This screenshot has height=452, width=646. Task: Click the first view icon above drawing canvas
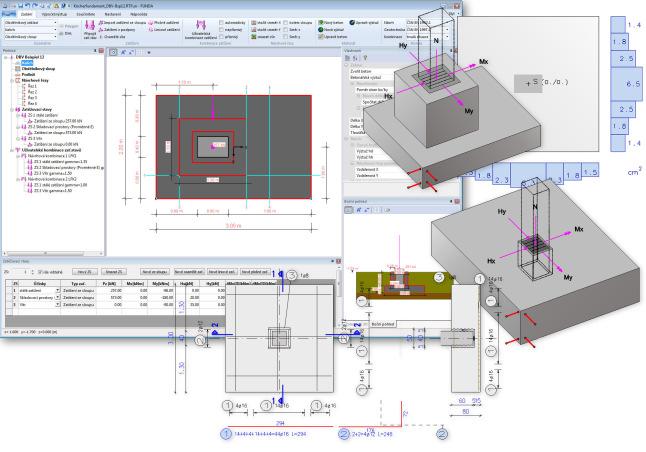[113, 52]
